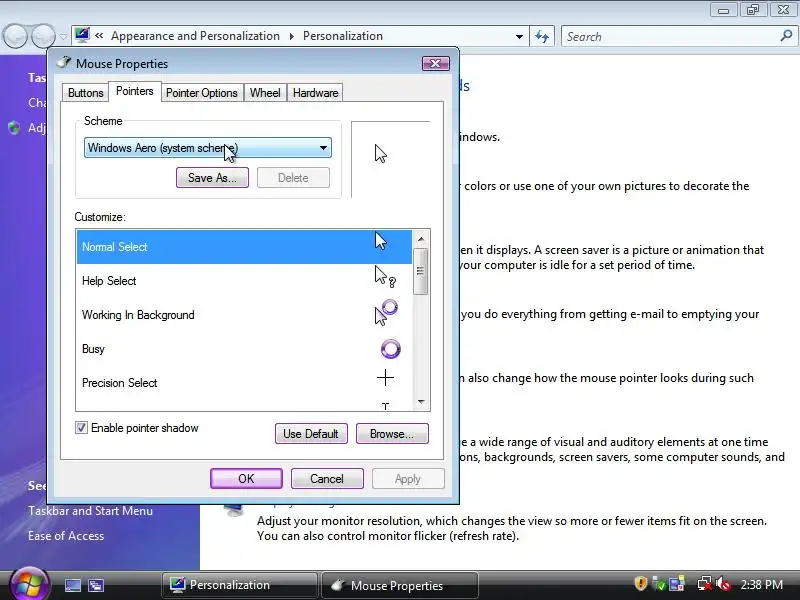Click the muted volume tray icon
Image resolution: width=800 pixels, height=600 pixels.
(723, 584)
